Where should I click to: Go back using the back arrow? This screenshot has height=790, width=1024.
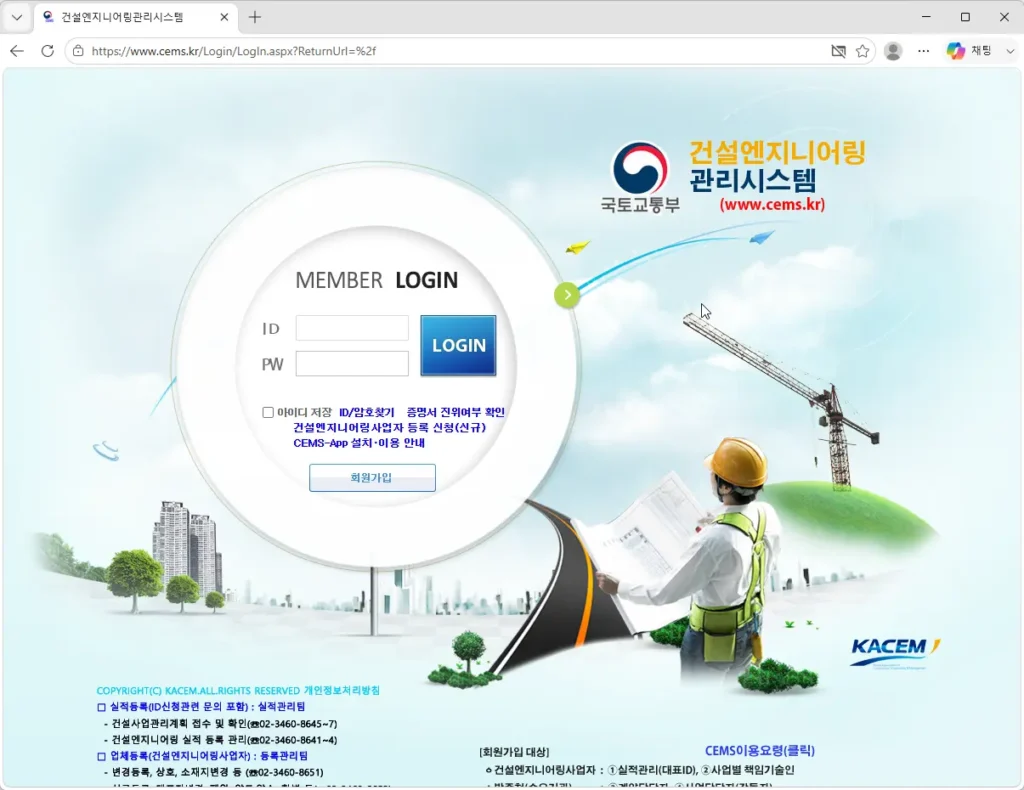(x=17, y=51)
